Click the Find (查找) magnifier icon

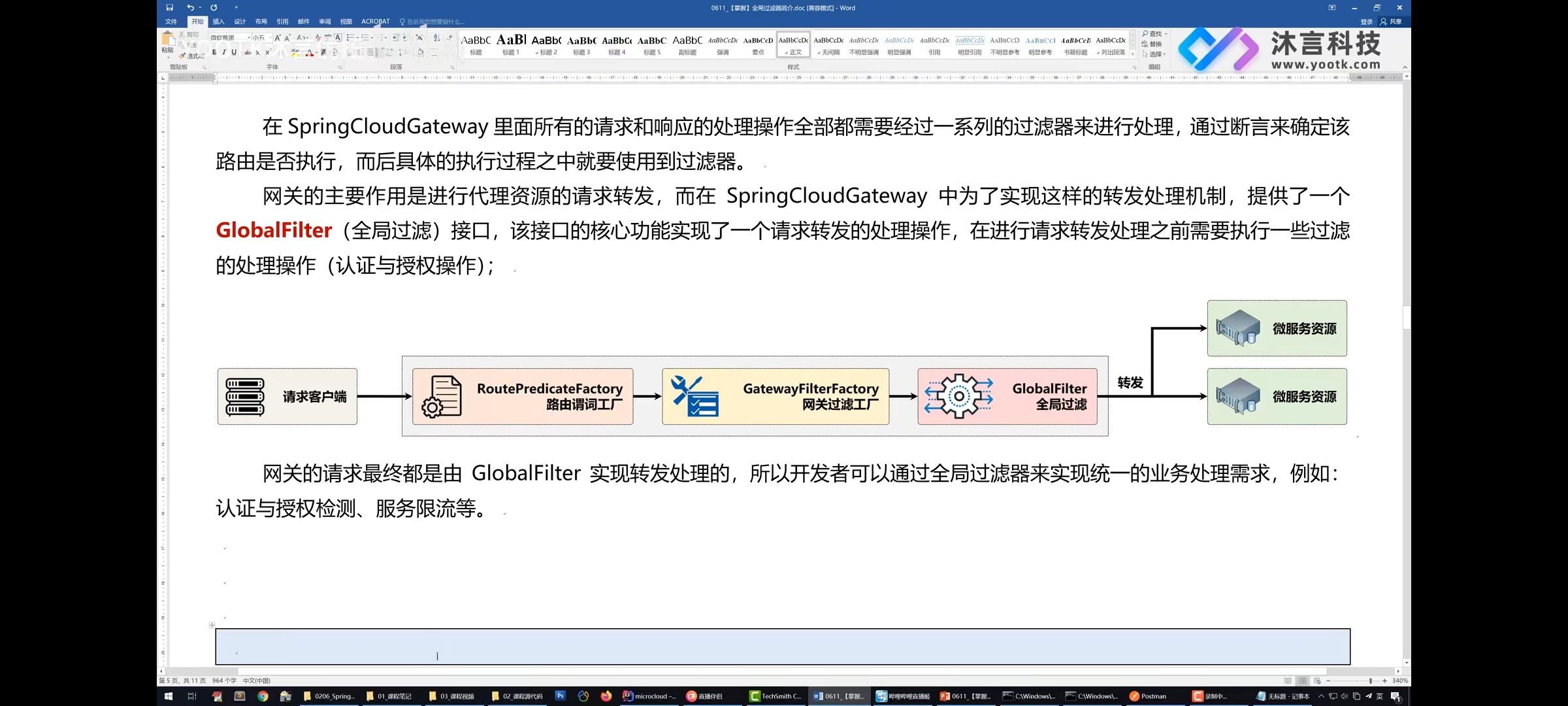click(1145, 34)
